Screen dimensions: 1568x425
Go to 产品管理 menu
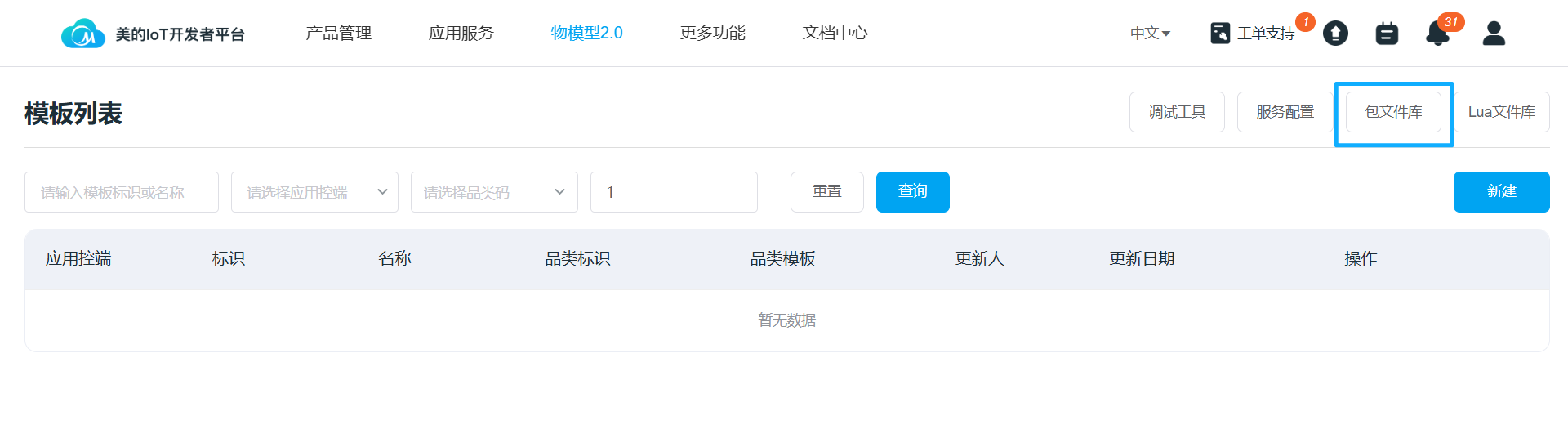tap(338, 33)
